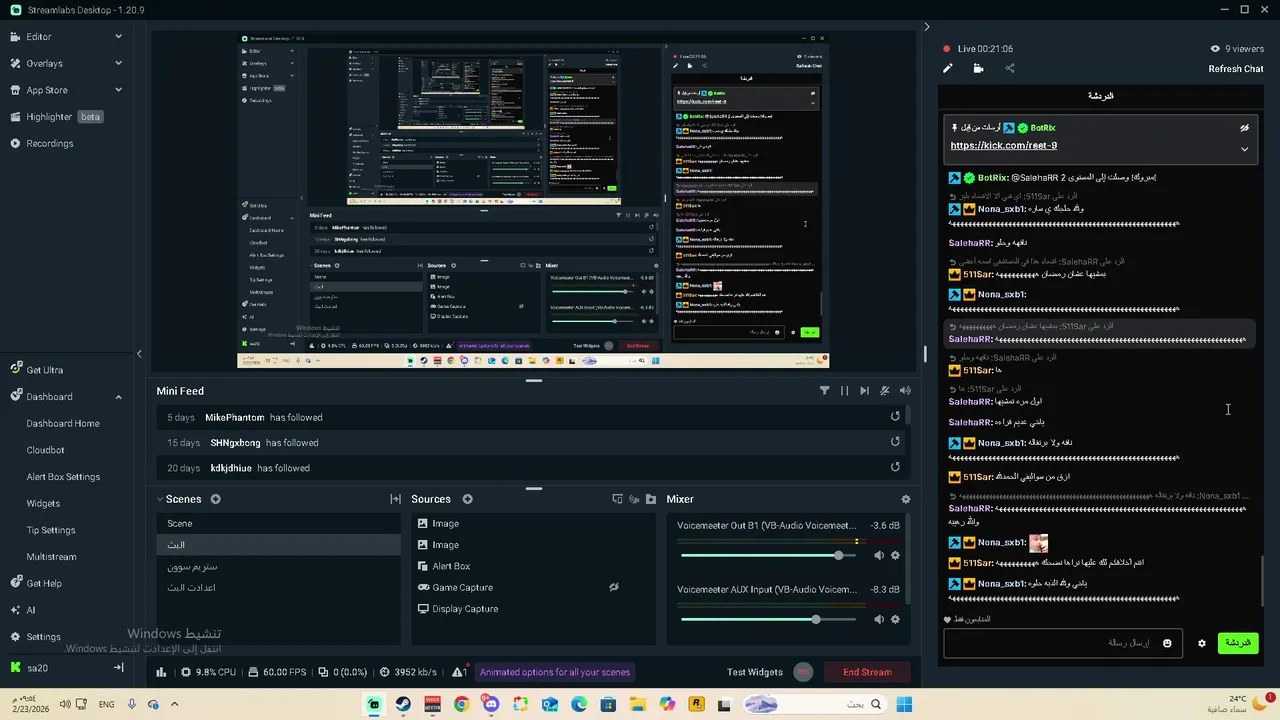Open Overlays in the sidebar

point(44,63)
